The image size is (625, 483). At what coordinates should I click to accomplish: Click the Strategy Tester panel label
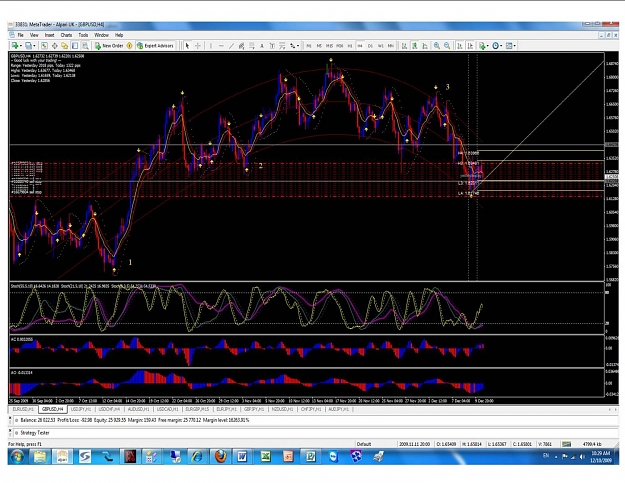tap(35, 433)
